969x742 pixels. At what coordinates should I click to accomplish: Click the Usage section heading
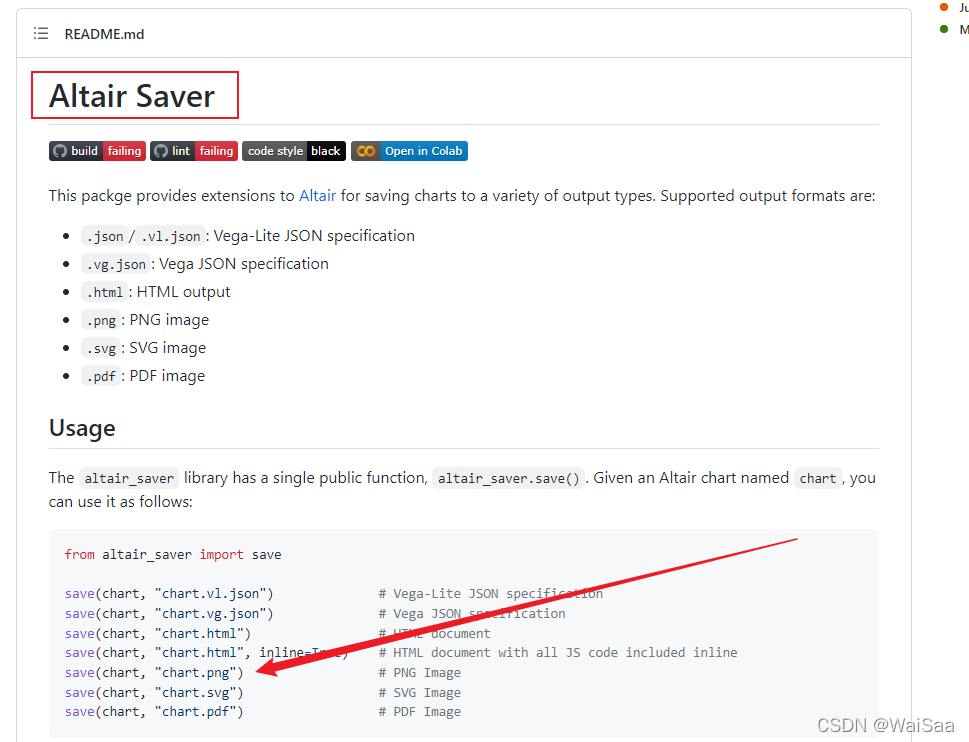[82, 428]
